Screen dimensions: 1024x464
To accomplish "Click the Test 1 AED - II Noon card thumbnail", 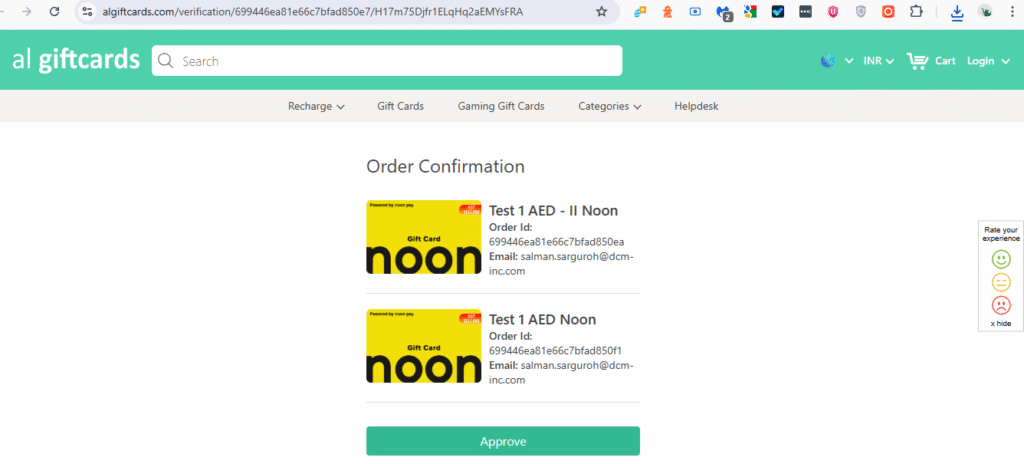I will coord(424,237).
